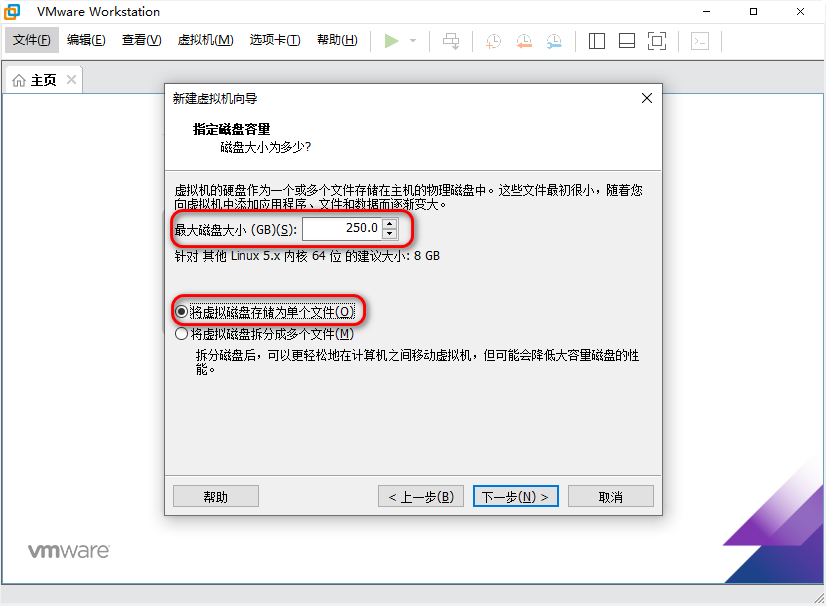Screen dimensions: 826x606
Task: Maximize the VMware Workstation window
Action: coord(753,12)
